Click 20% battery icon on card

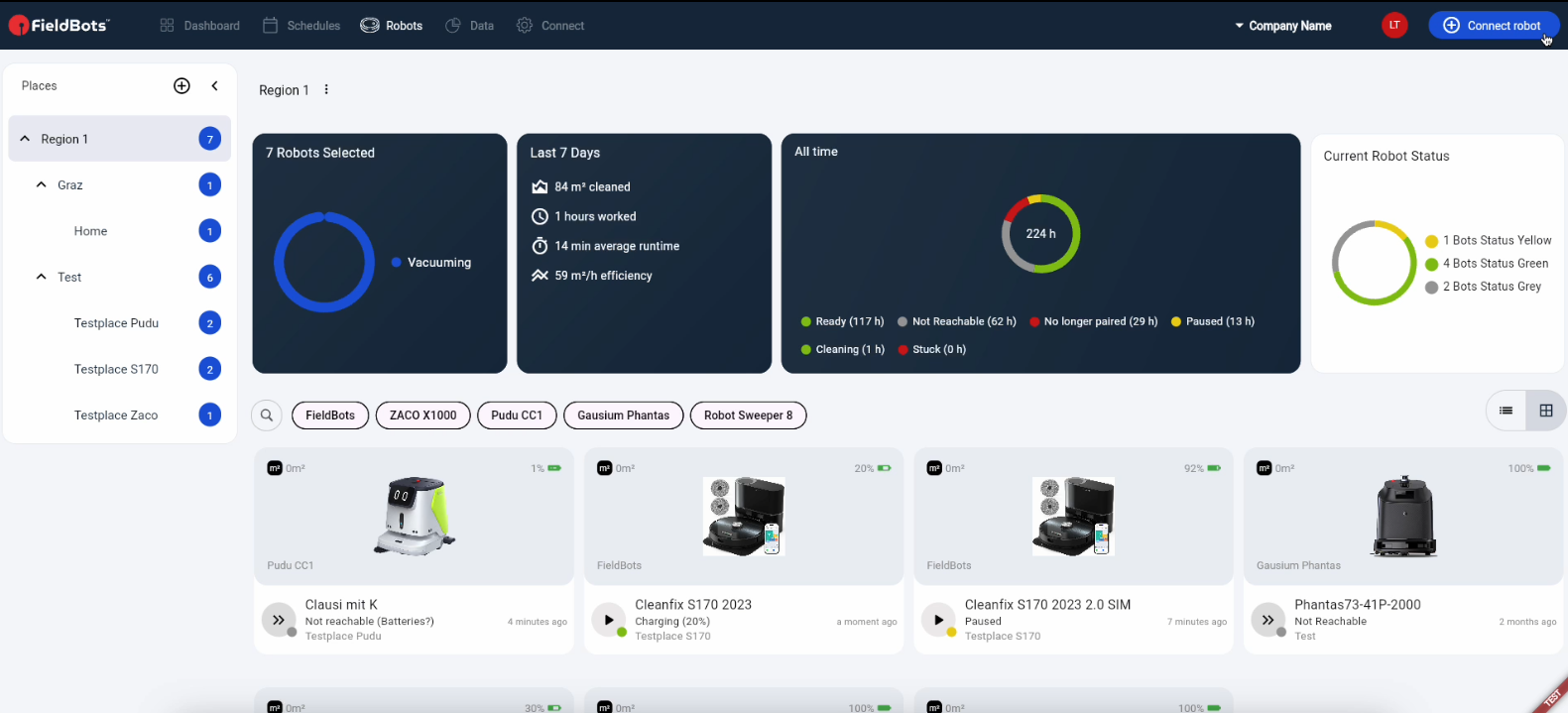tap(884, 468)
